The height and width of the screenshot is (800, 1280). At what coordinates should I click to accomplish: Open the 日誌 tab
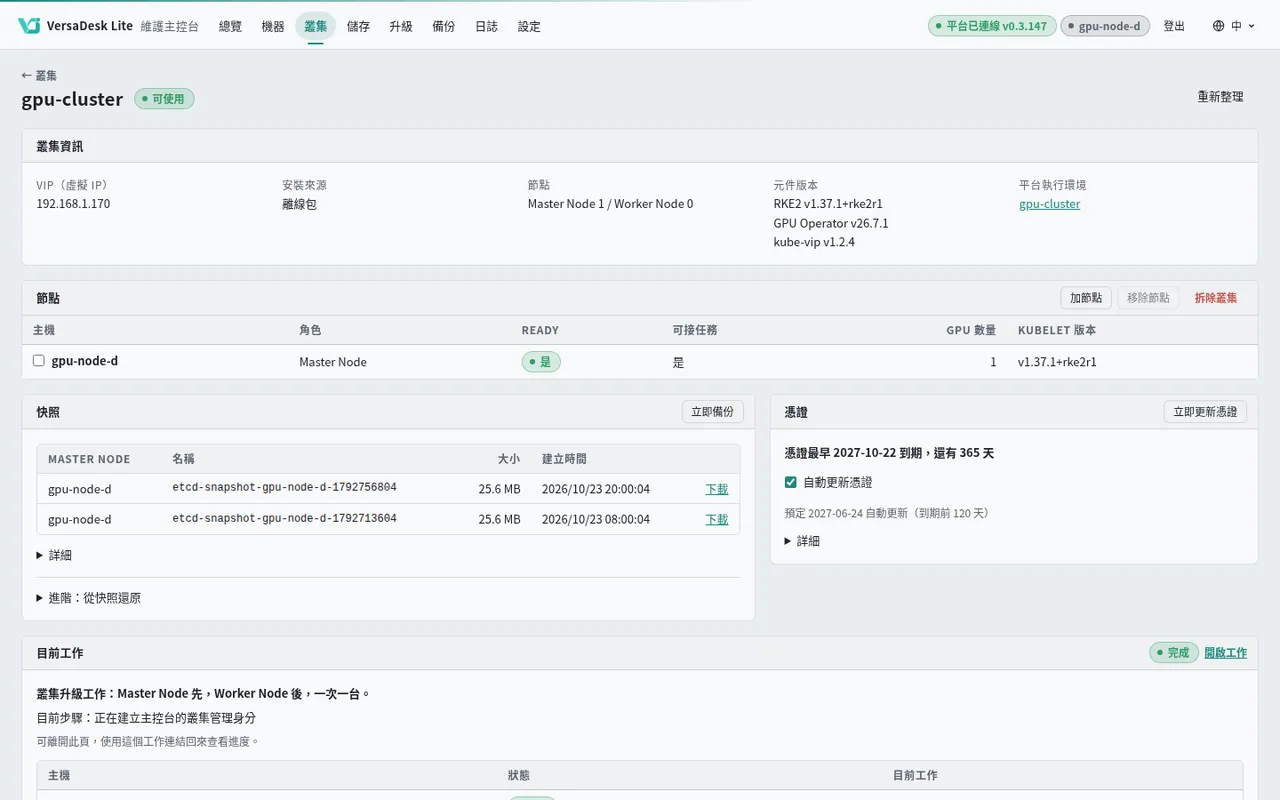pos(486,26)
